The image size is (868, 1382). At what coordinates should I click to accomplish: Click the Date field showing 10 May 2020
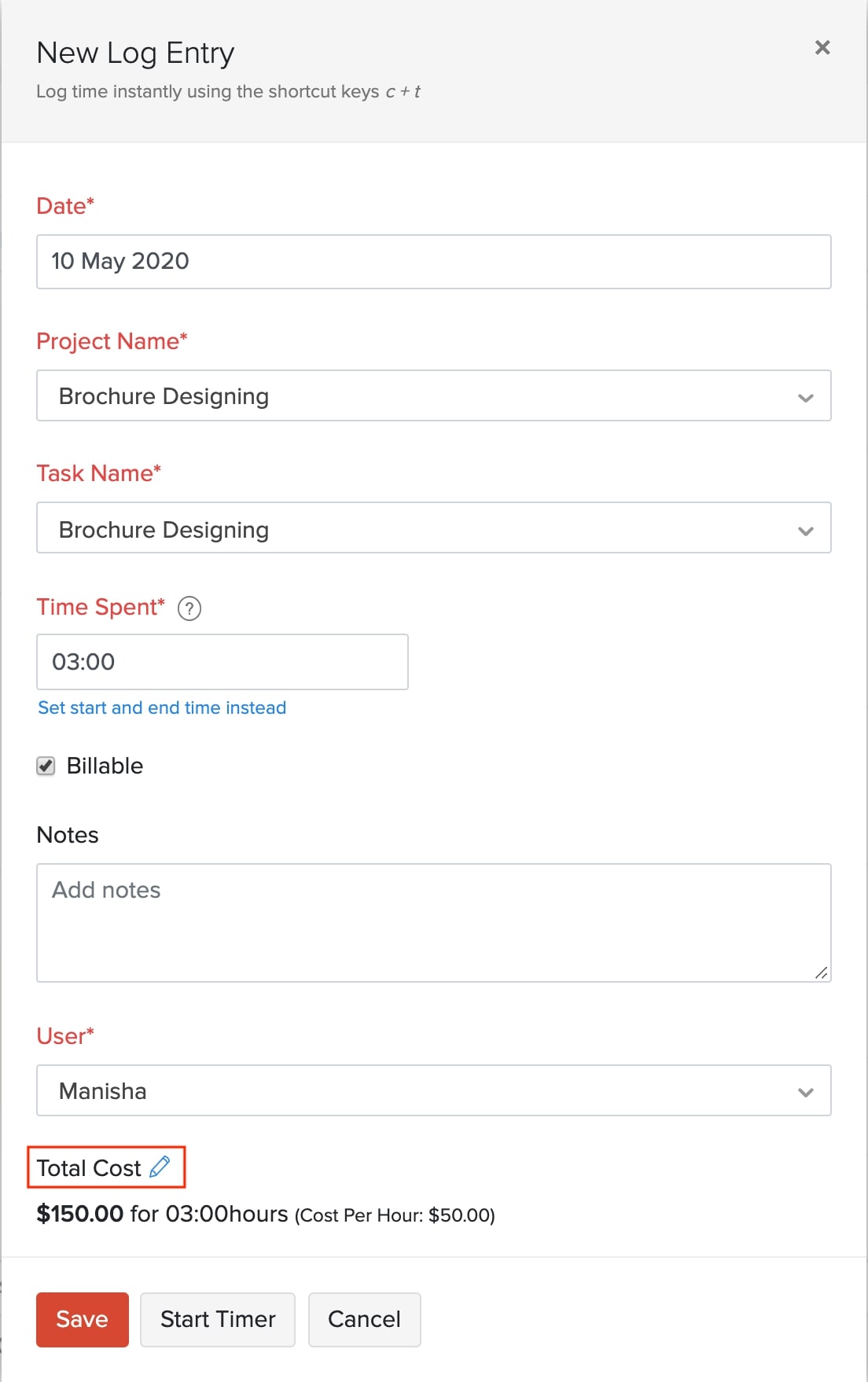[432, 262]
